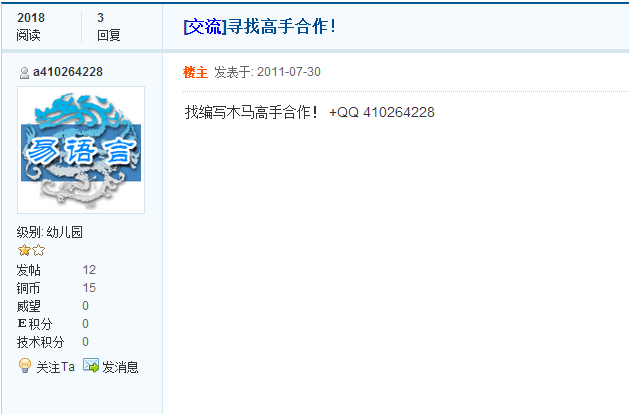
Task: Click the empty outline star icon
Action: pyautogui.click(x=39, y=250)
